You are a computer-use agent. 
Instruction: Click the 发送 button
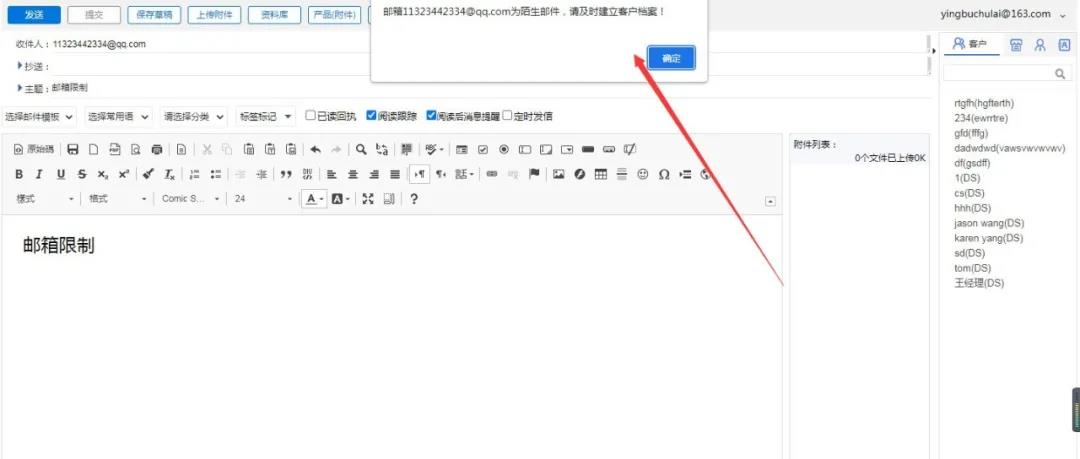click(34, 14)
